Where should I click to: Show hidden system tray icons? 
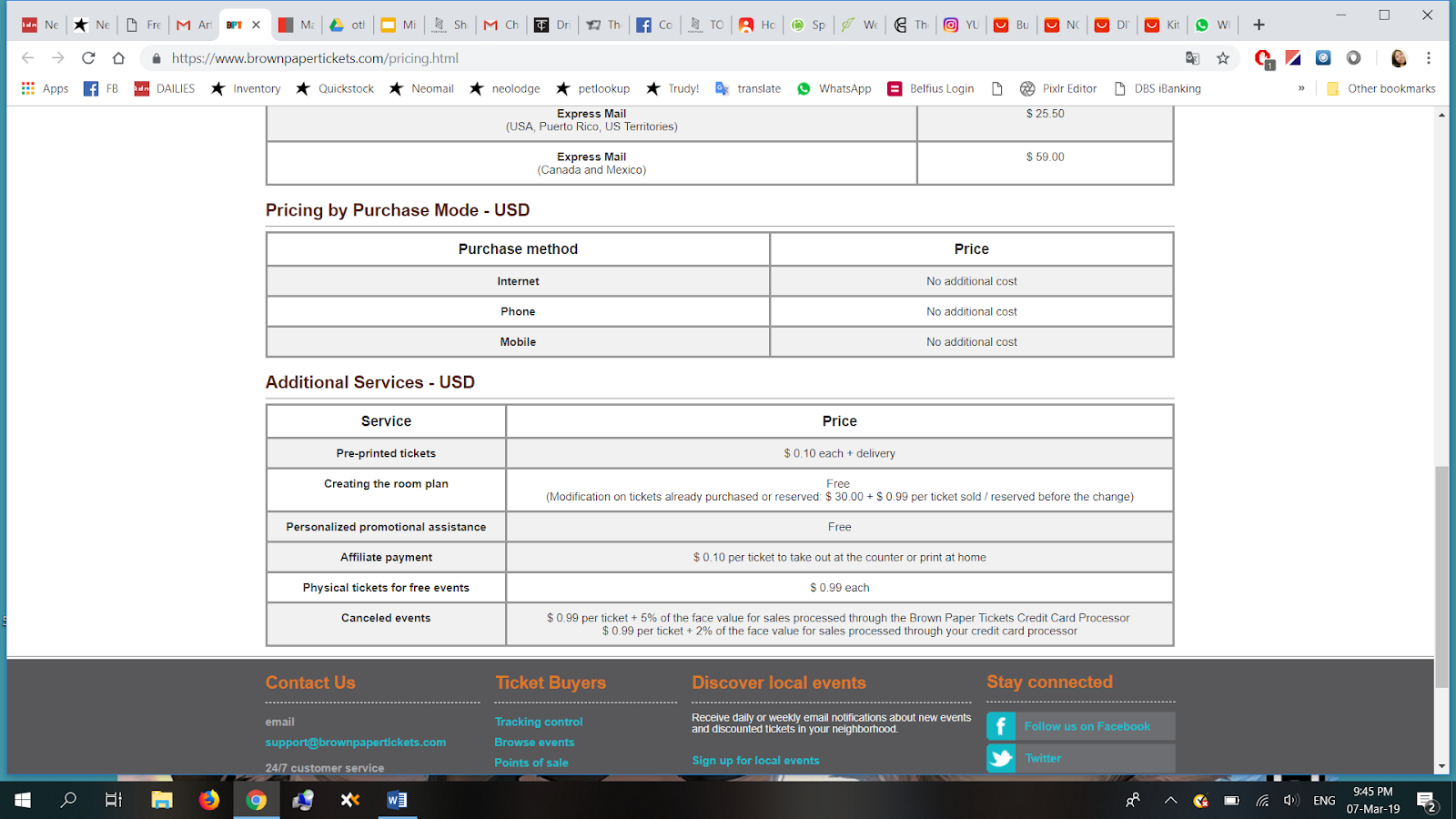click(1170, 801)
